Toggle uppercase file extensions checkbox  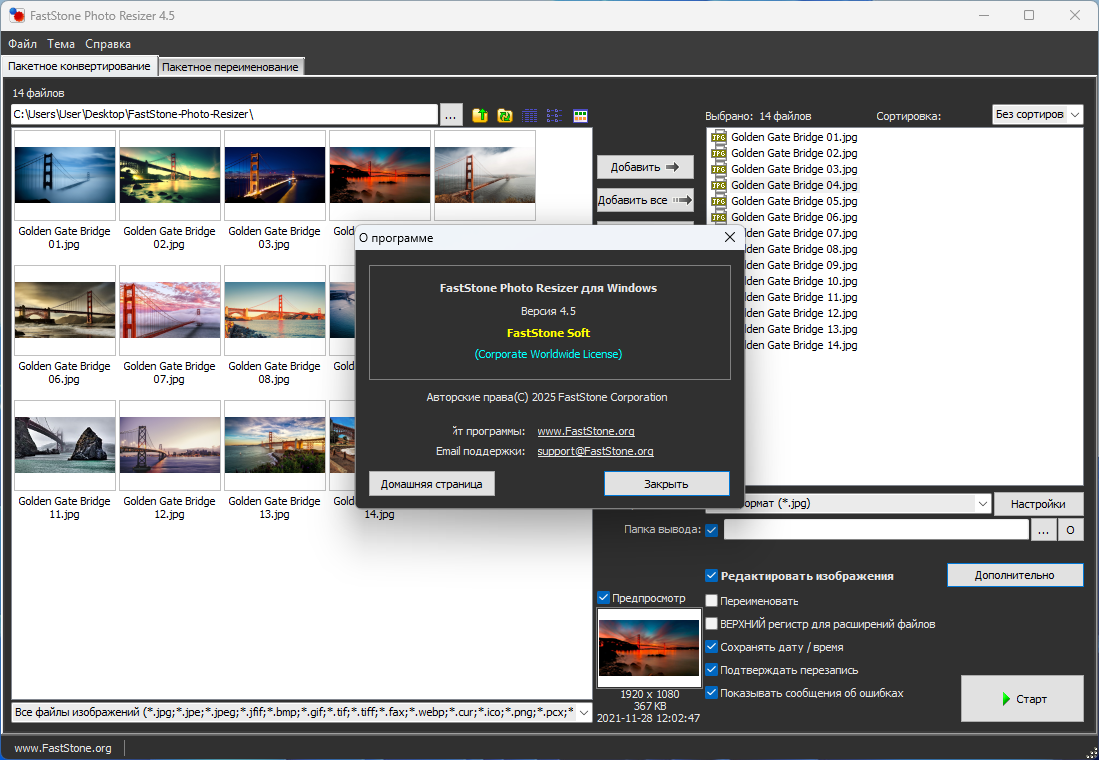coord(712,624)
